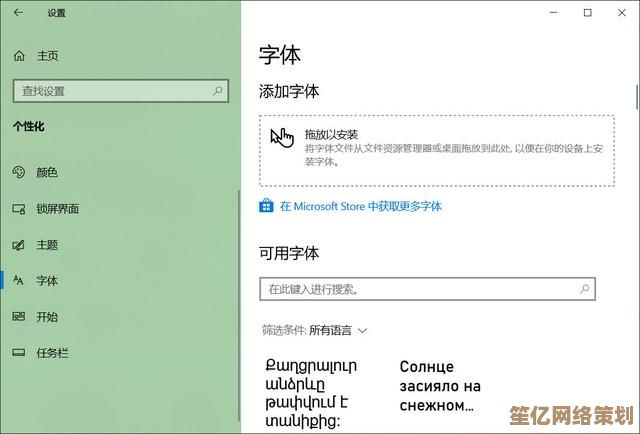640x434 pixels.
Task: Maximize the 设置 window
Action: (x=588, y=13)
